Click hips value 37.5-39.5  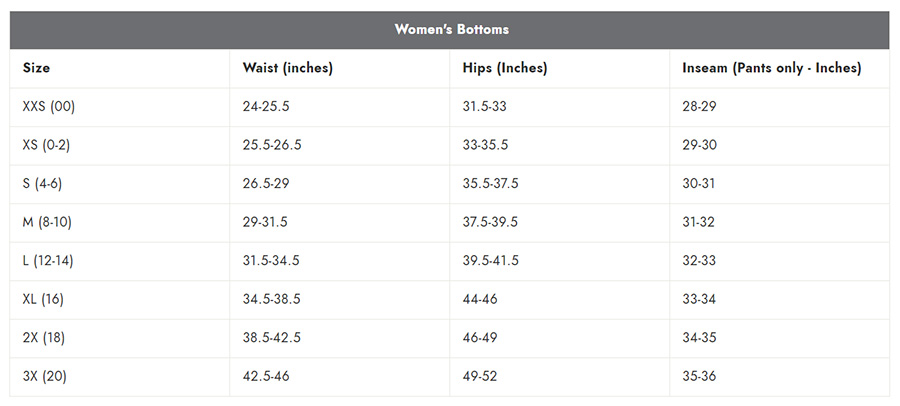point(490,222)
